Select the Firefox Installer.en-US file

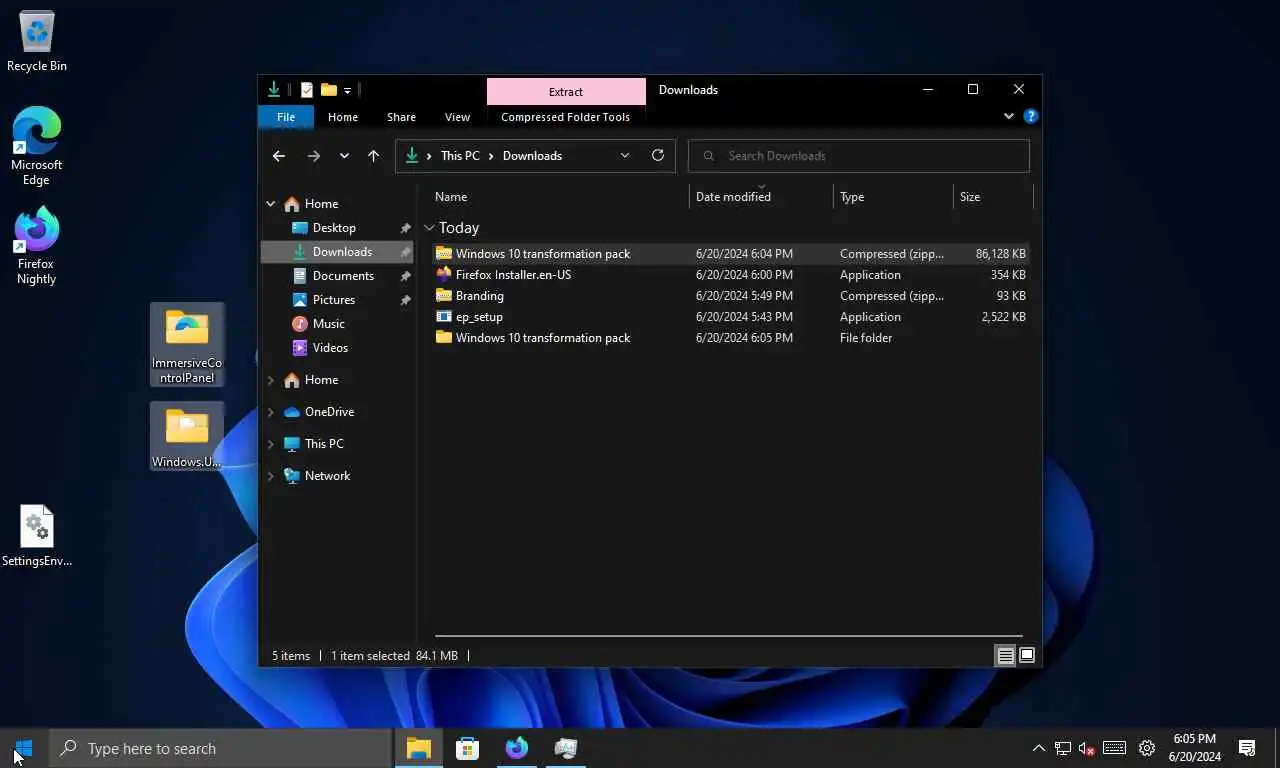731,275
